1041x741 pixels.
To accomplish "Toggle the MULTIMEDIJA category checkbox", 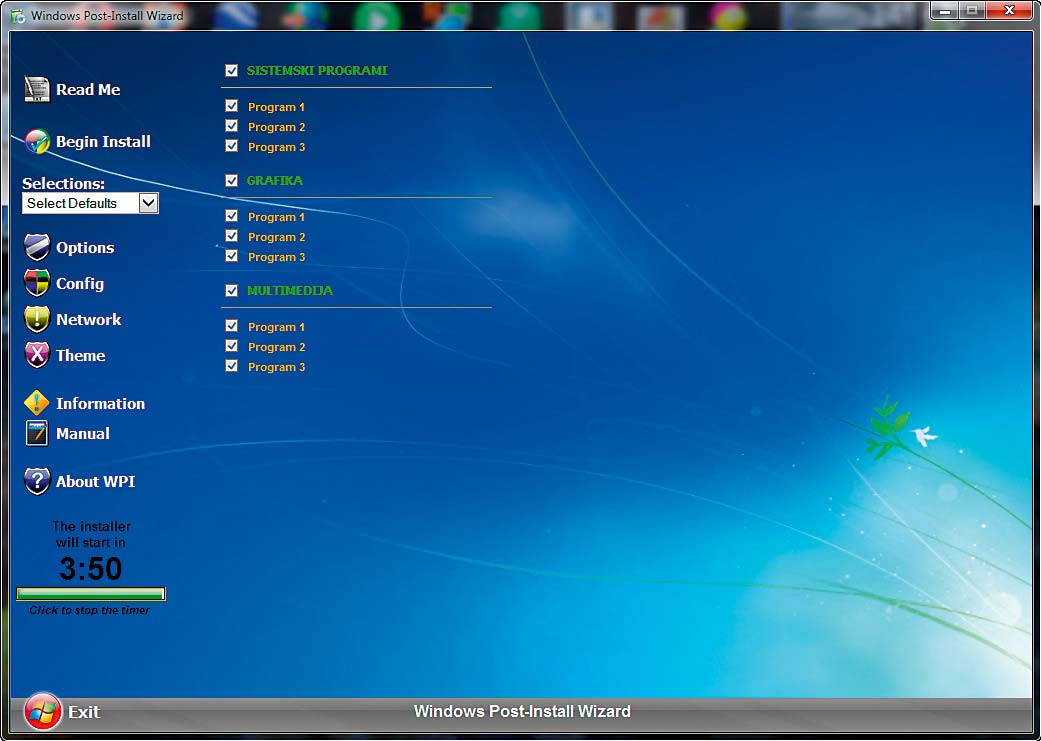I will click(x=231, y=291).
